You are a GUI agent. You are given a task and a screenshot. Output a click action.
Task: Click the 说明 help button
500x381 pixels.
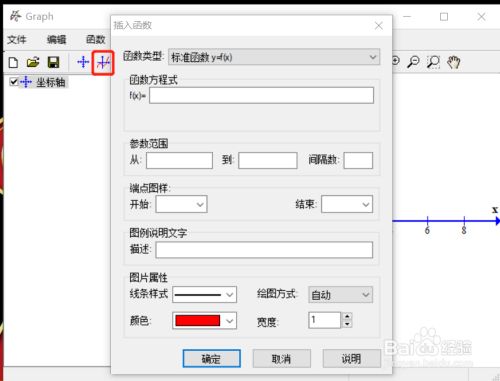[x=352, y=359]
